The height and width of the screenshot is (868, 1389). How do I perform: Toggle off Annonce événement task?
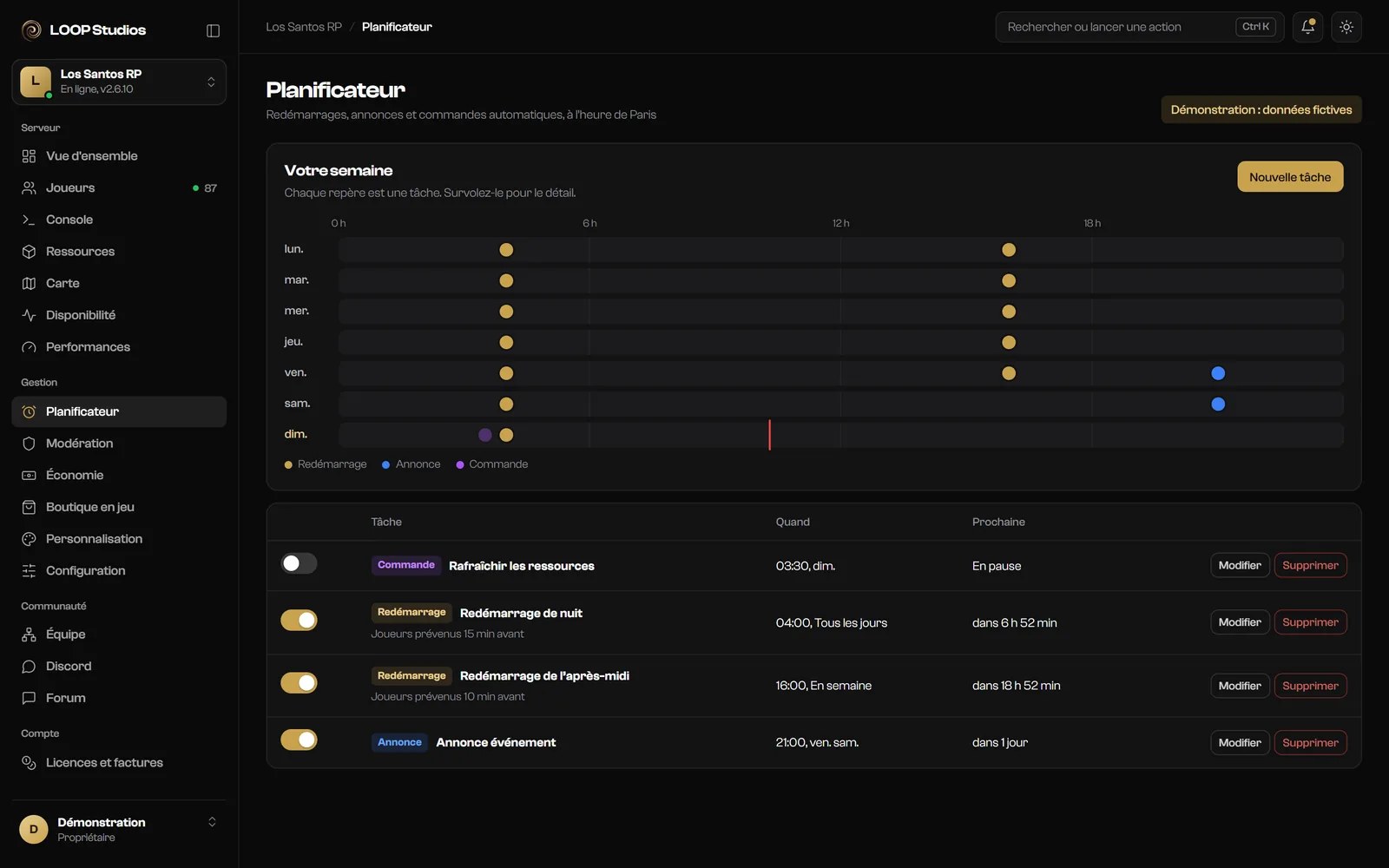tap(299, 740)
